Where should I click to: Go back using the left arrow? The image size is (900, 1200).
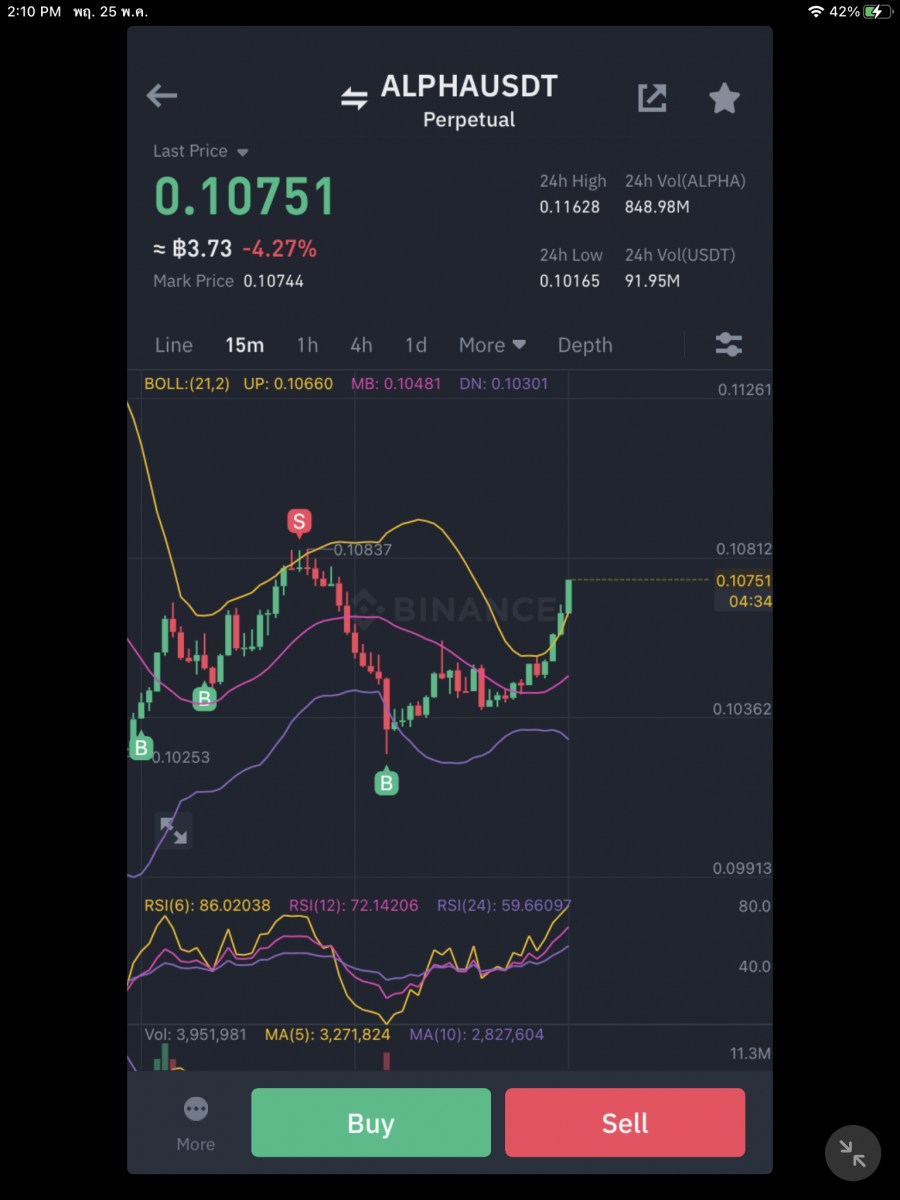[x=161, y=96]
